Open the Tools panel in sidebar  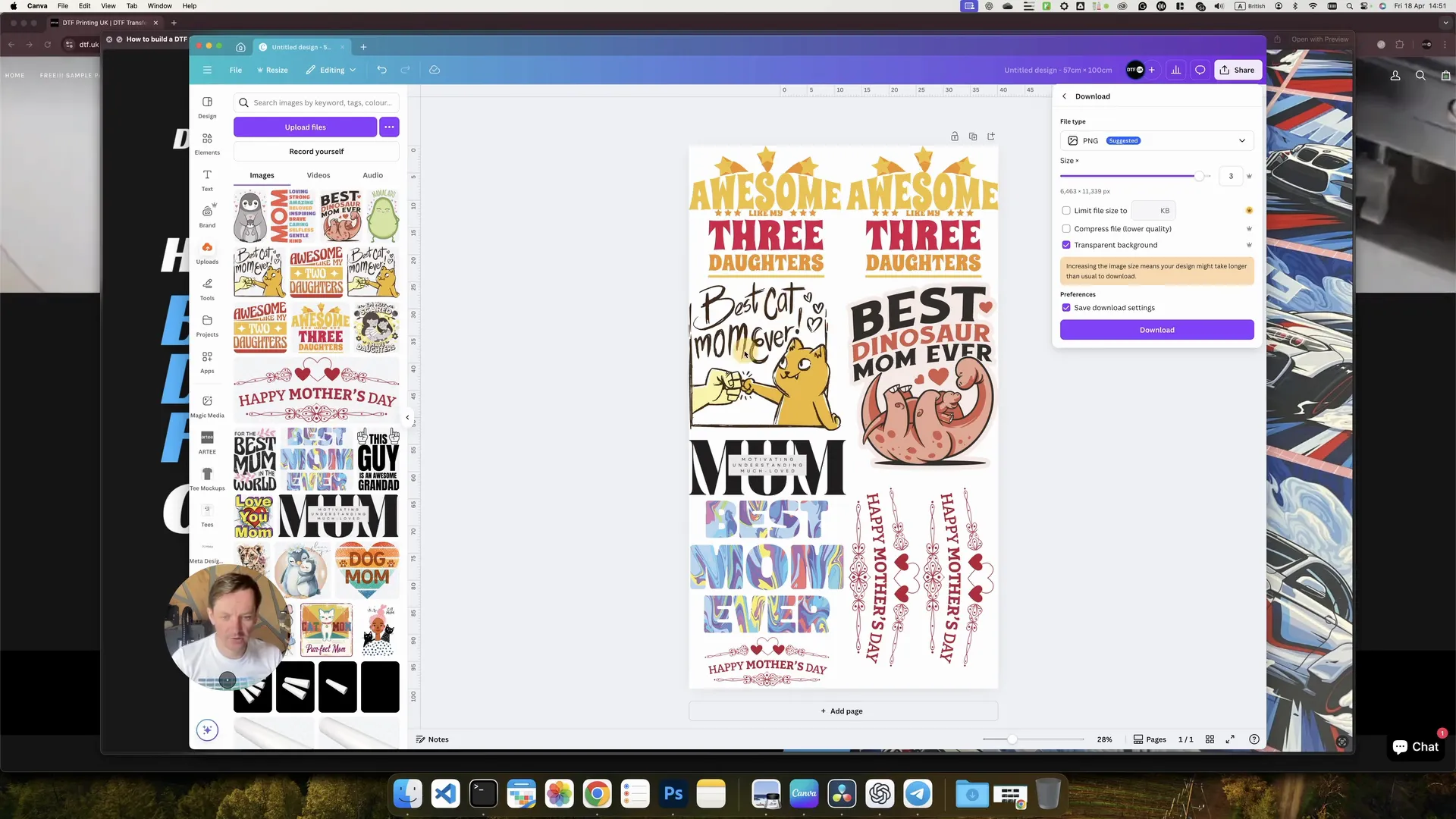(207, 289)
